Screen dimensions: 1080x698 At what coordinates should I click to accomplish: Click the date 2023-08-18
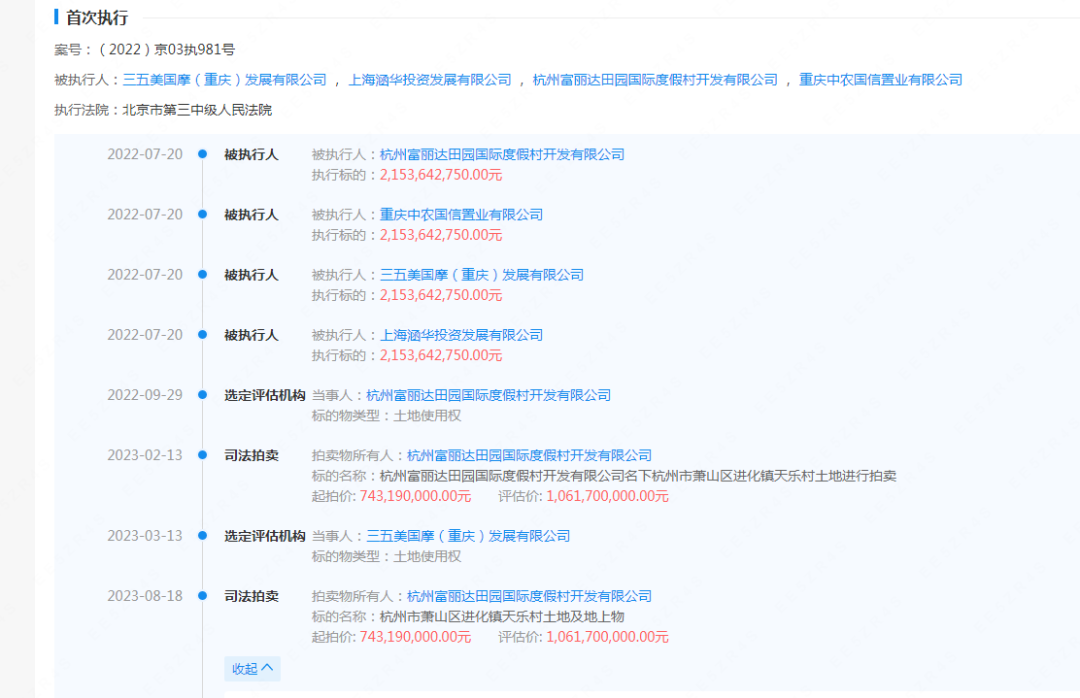[x=145, y=595]
